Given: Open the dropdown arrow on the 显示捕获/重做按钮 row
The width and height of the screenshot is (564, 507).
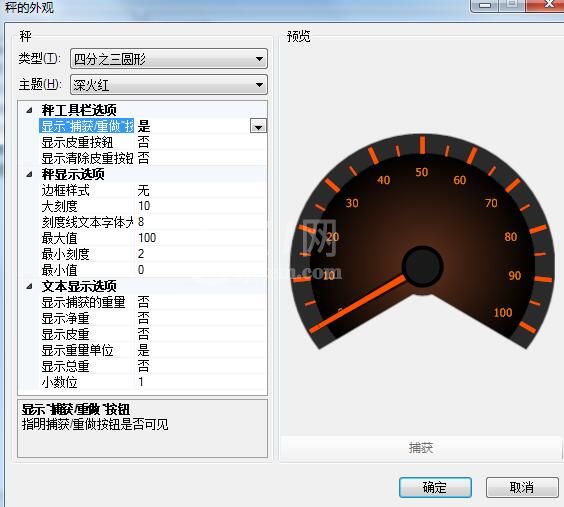Looking at the screenshot, I should coord(258,126).
